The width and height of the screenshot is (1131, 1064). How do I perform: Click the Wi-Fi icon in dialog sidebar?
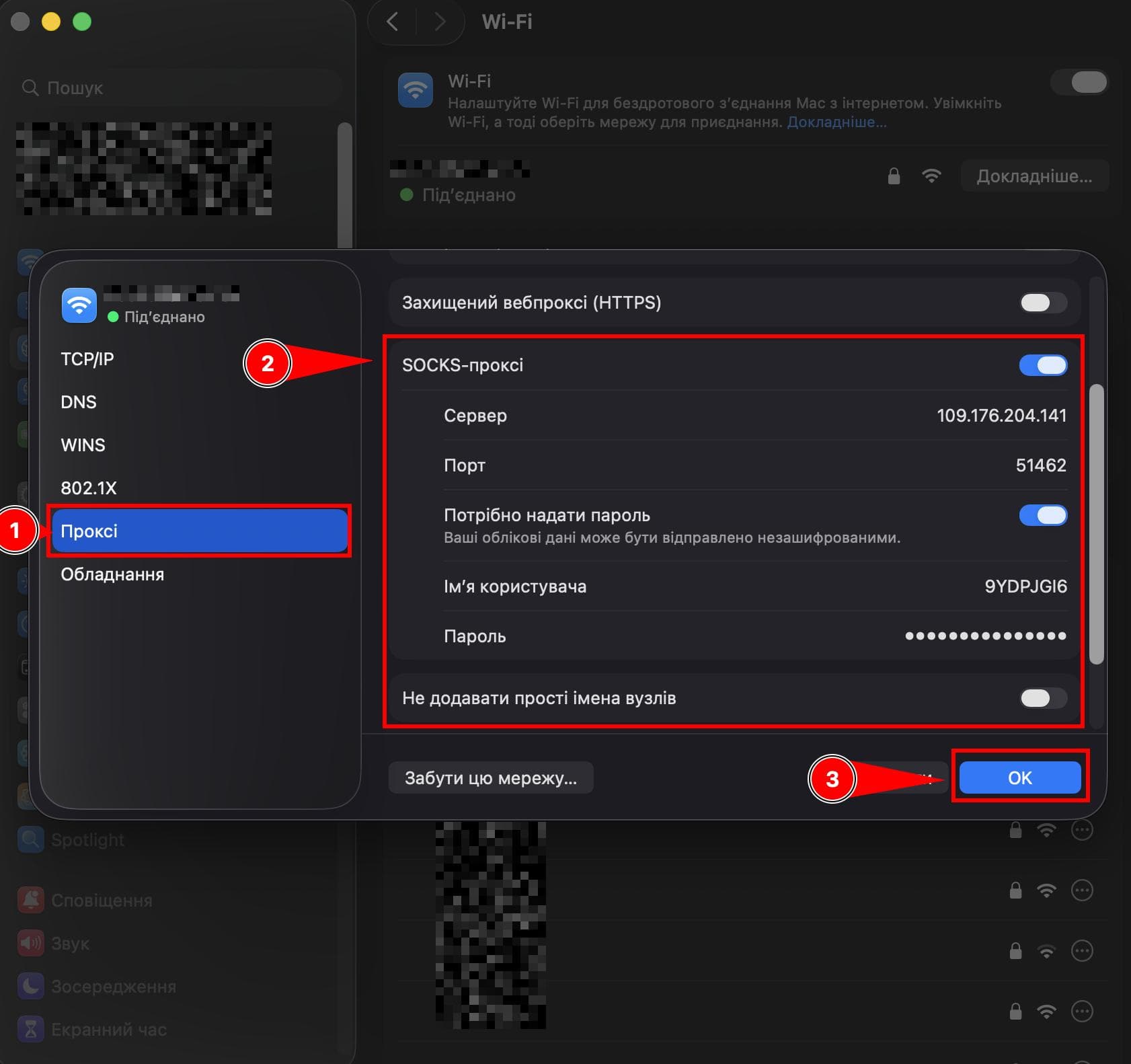point(79,305)
